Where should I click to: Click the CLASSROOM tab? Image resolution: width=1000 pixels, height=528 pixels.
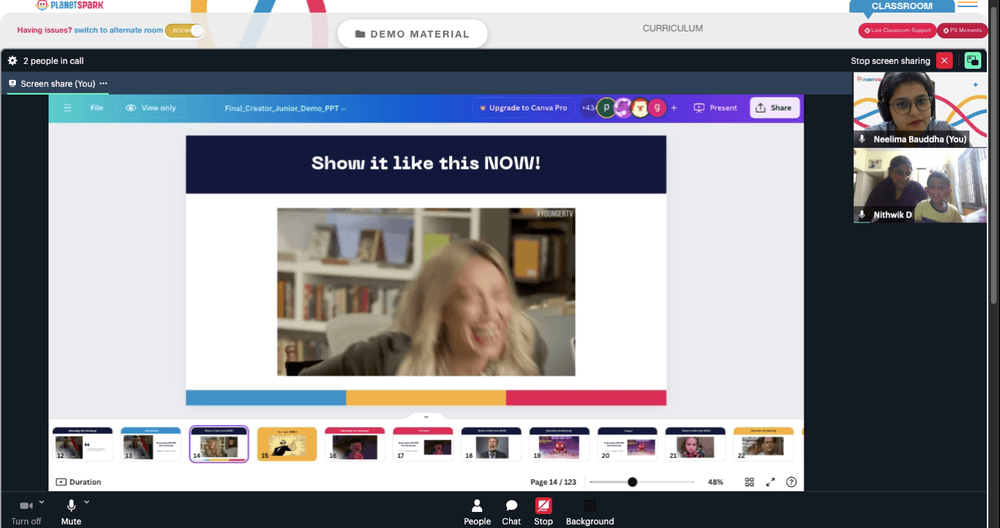coord(901,6)
